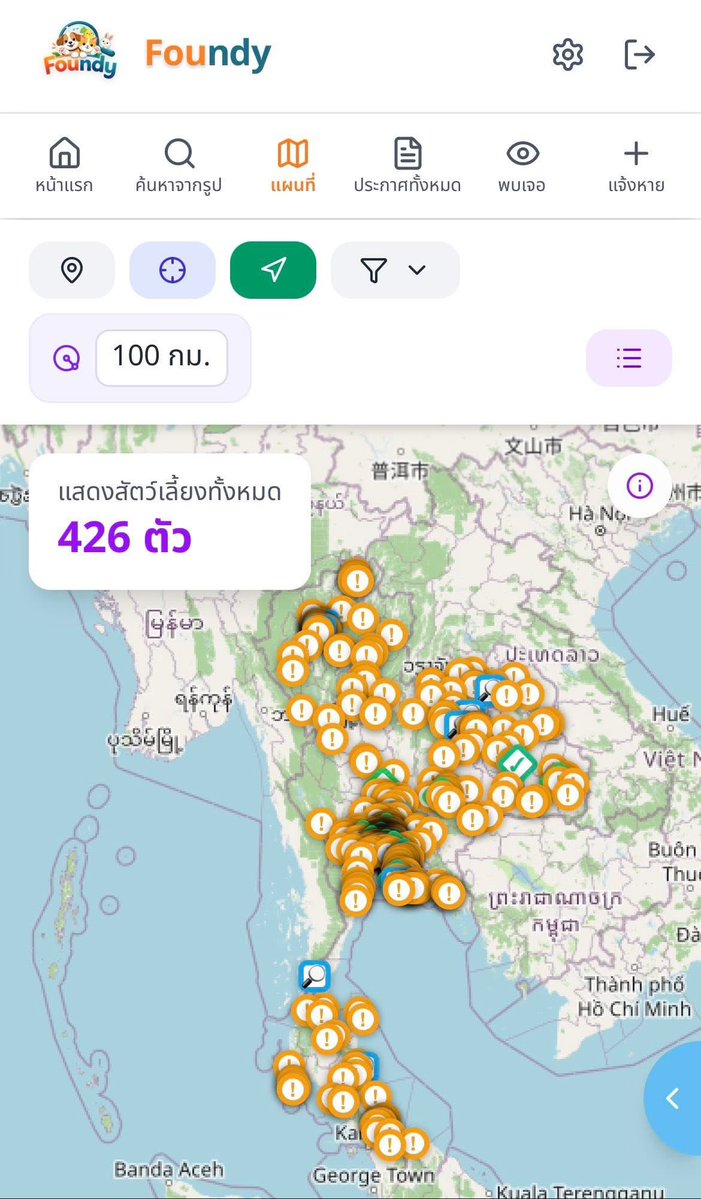Viewport: 701px width, 1199px height.
Task: Click the map info circle icon
Action: point(639,486)
